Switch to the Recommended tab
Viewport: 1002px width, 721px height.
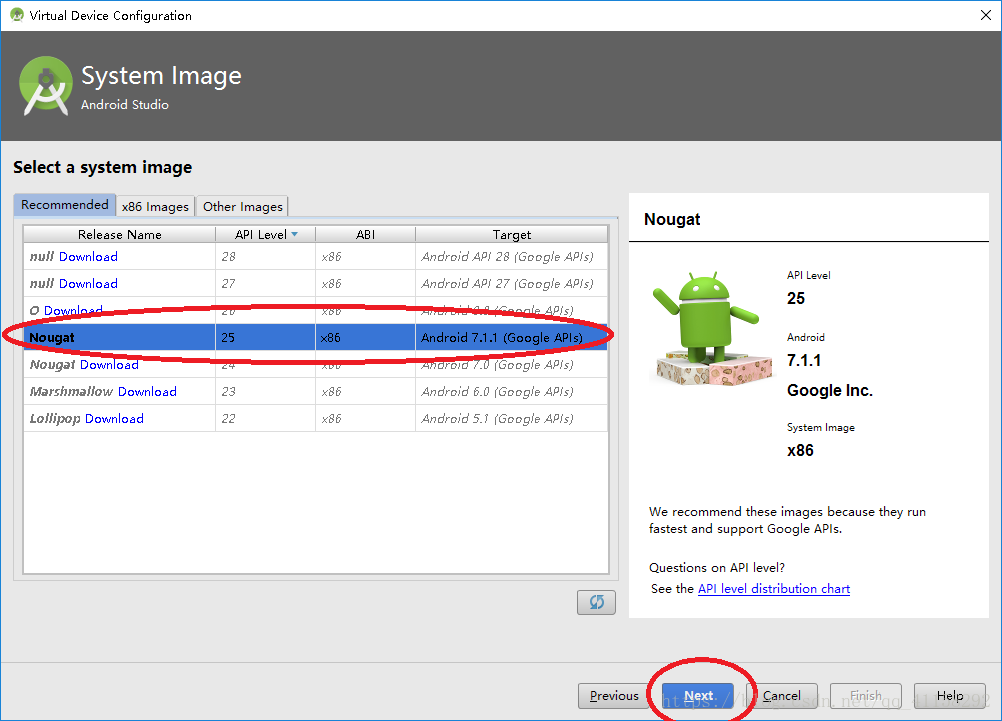[x=65, y=205]
